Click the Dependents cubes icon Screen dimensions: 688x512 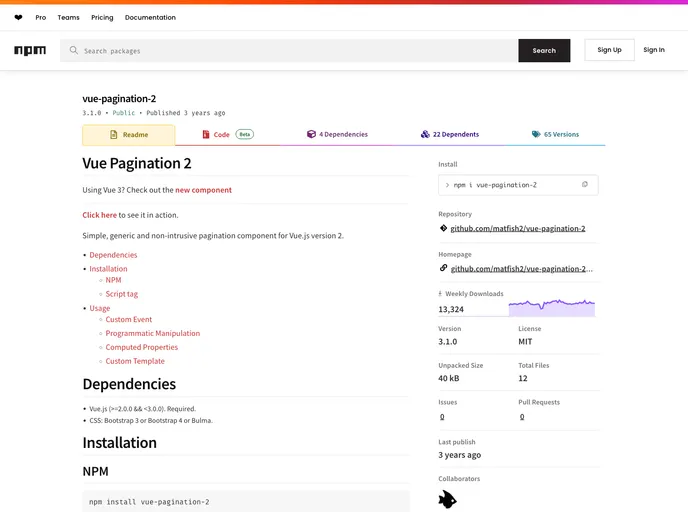pyautogui.click(x=425, y=134)
